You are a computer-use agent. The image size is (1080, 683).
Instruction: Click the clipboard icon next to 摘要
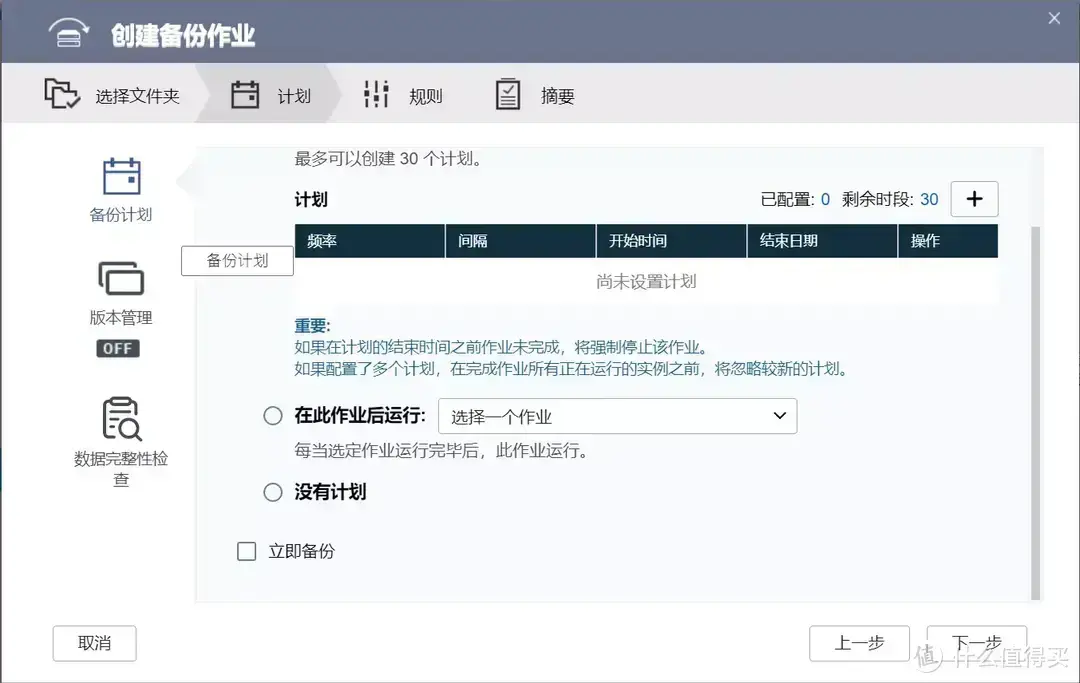tap(505, 93)
